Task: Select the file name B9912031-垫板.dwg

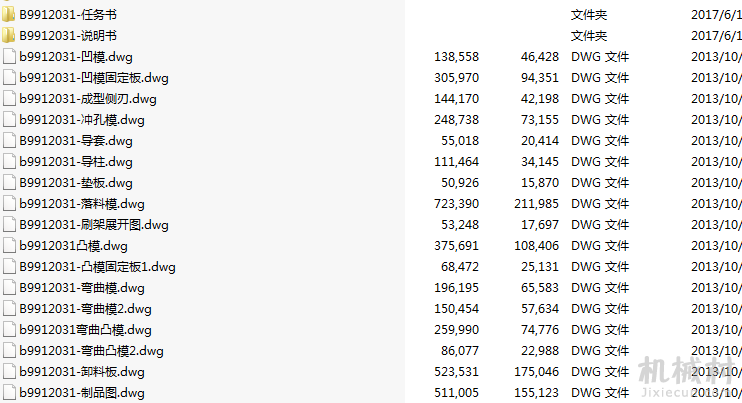Action: point(76,183)
